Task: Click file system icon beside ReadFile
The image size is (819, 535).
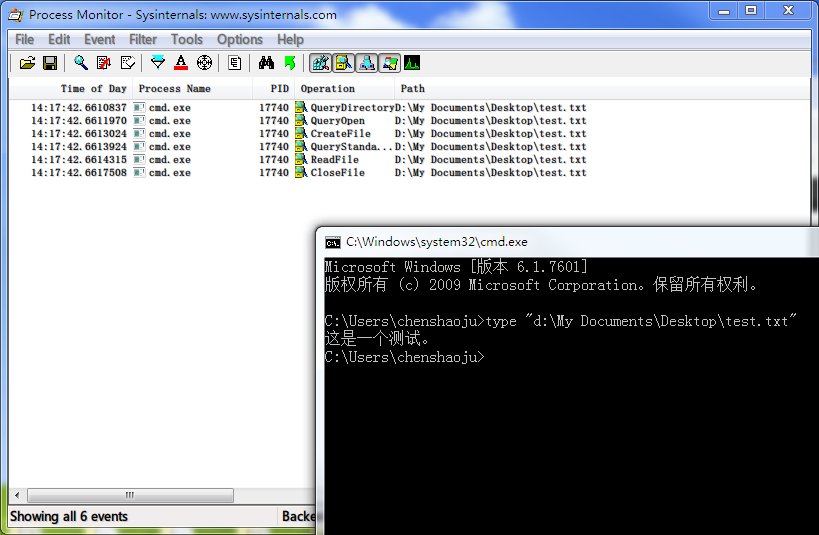Action: tap(301, 159)
